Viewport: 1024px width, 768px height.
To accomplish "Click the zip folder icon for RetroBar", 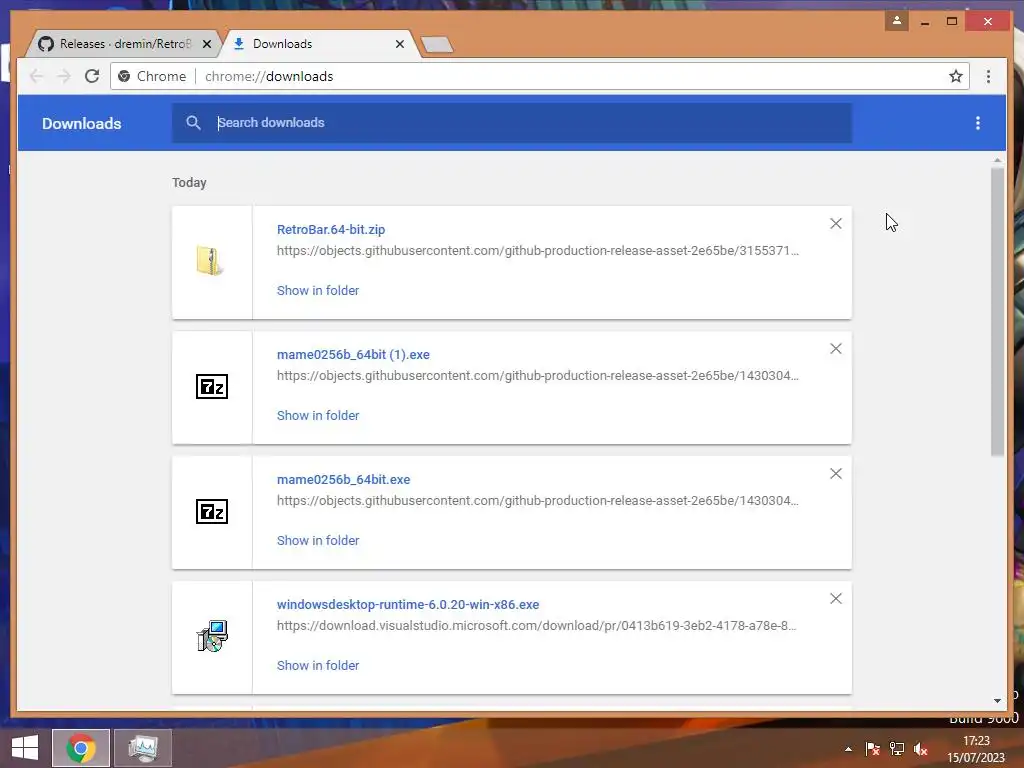I will [x=210, y=261].
